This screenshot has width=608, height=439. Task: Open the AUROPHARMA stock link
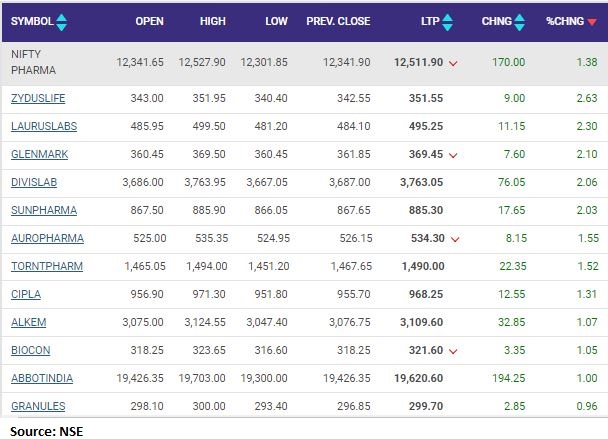pyautogui.click(x=47, y=238)
